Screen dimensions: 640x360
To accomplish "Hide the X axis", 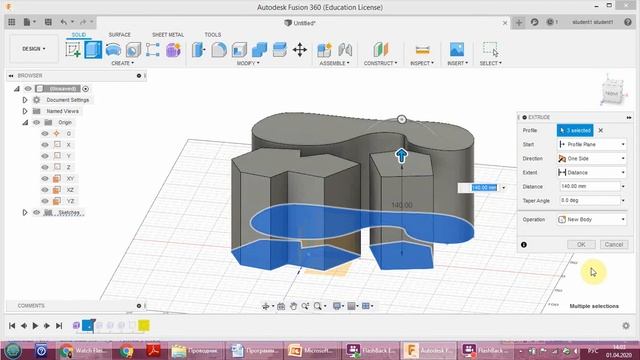I will [45, 145].
